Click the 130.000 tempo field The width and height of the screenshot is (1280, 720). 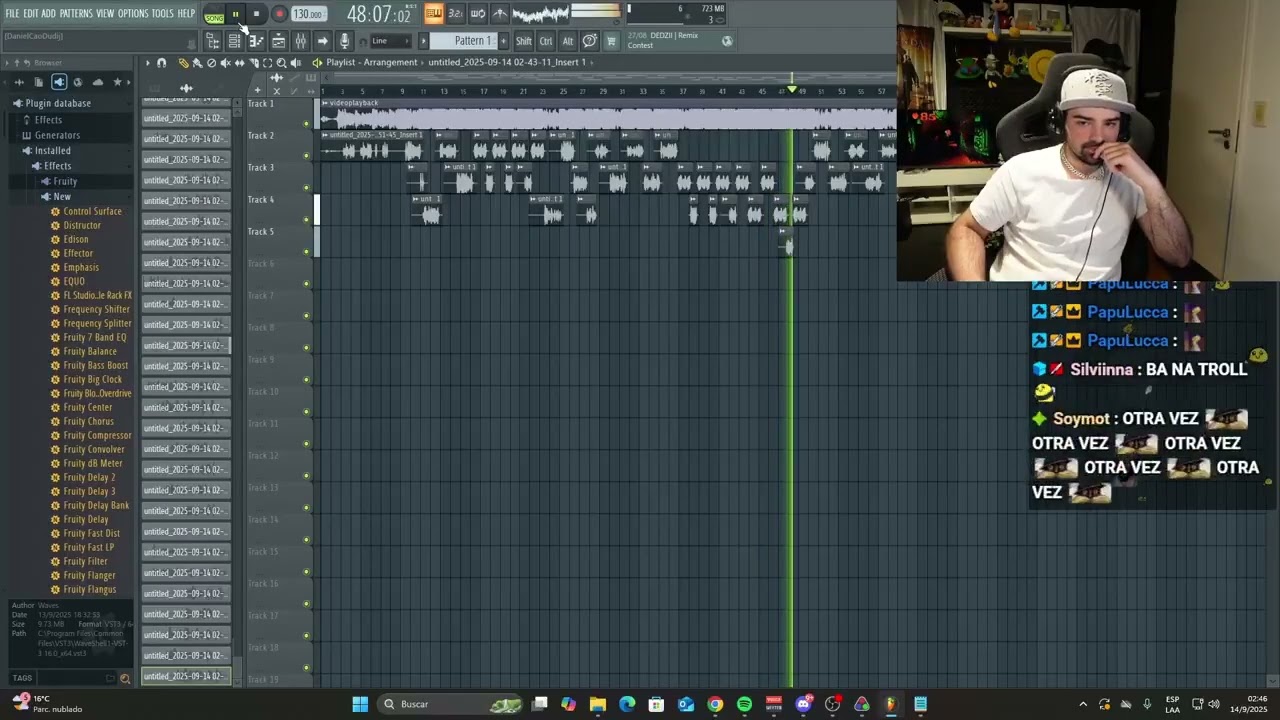click(x=308, y=14)
